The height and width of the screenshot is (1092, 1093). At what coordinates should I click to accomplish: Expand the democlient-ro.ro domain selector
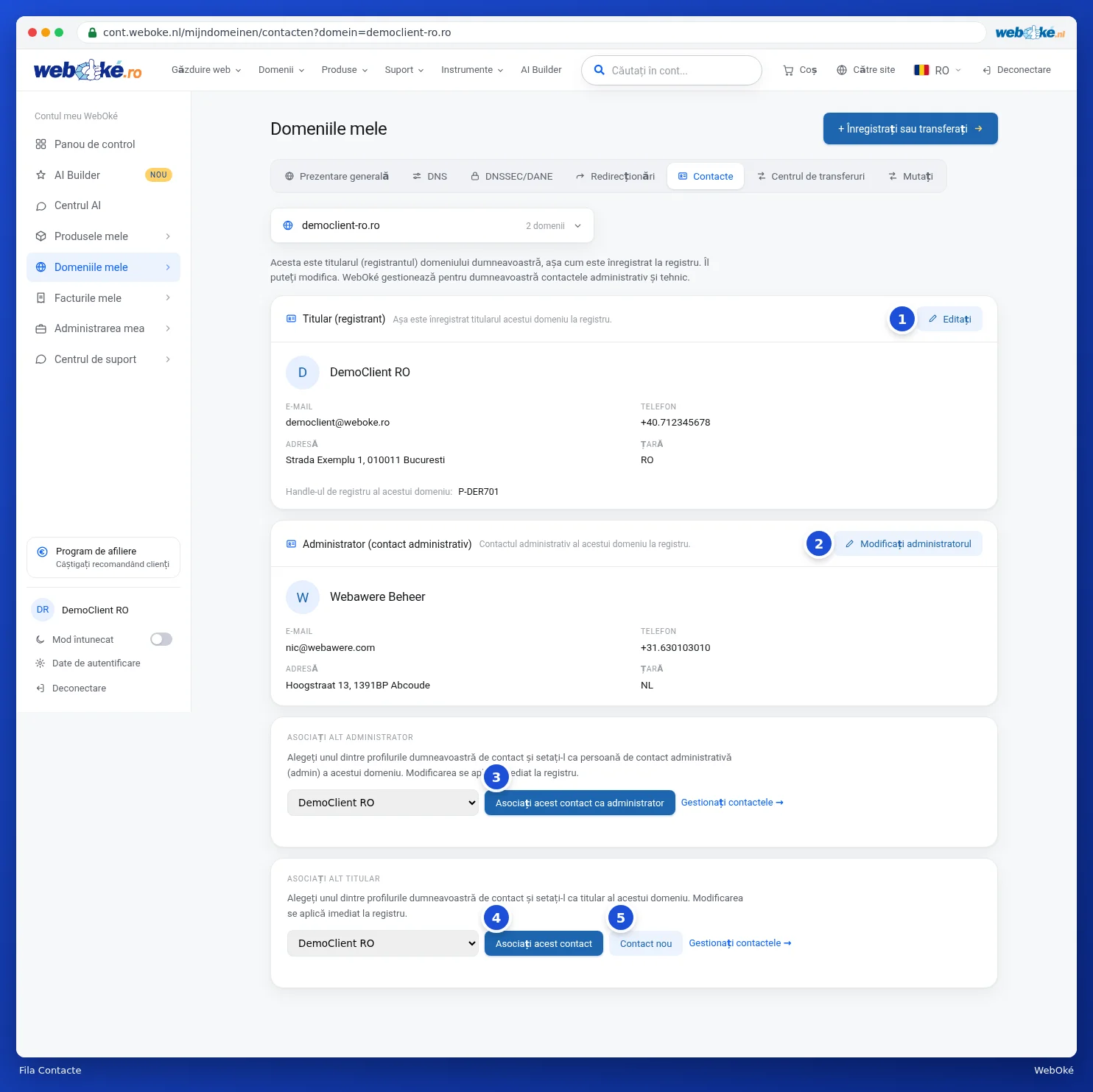(432, 225)
